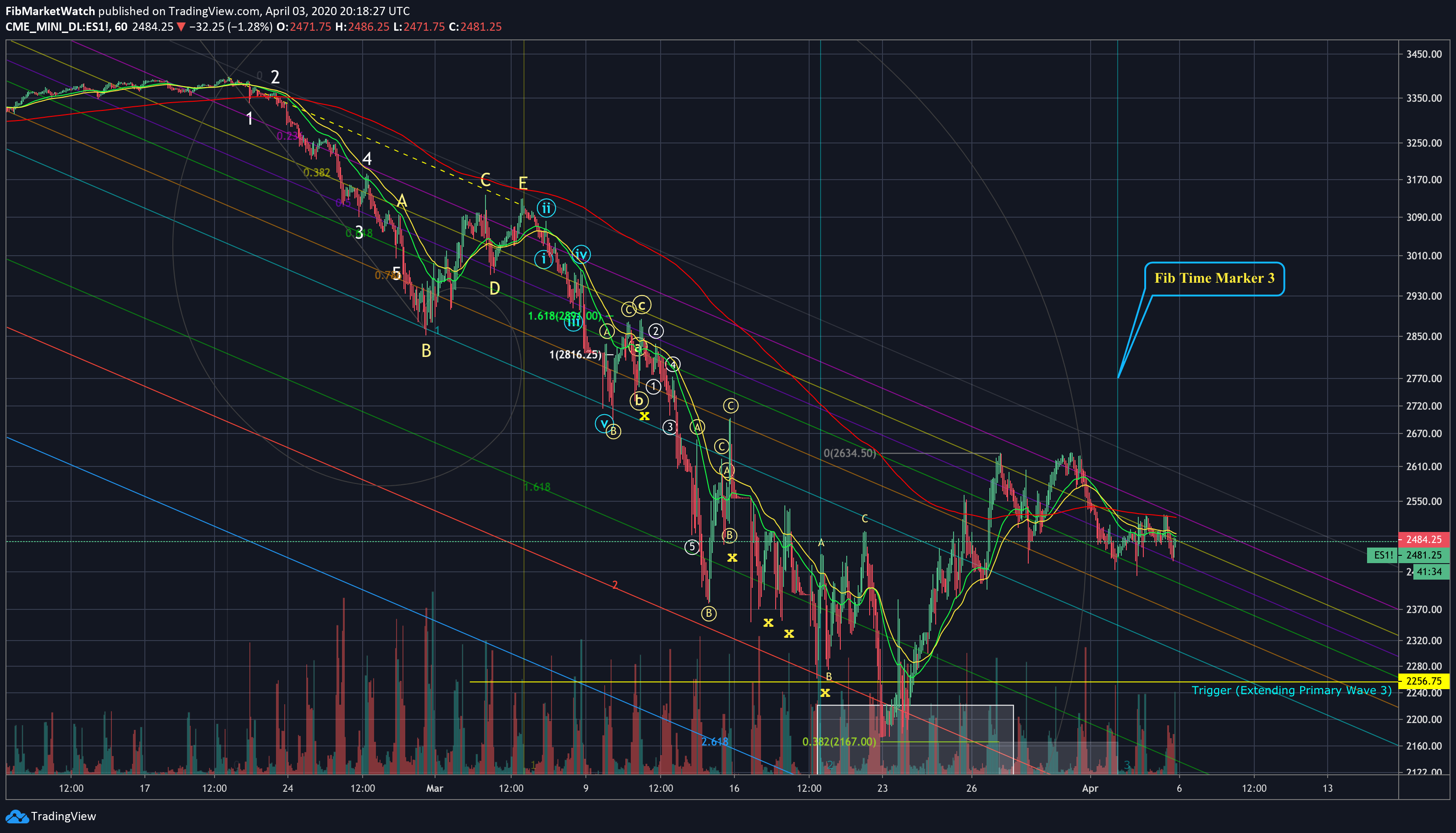Image resolution: width=1456 pixels, height=833 pixels.
Task: Click the yellow circled lowercase b label
Action: (x=639, y=400)
